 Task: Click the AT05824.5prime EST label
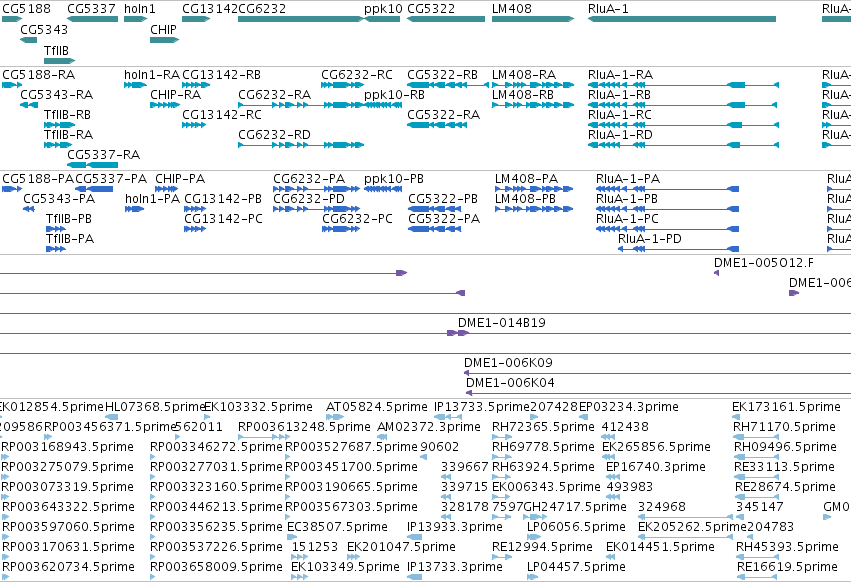coord(377,407)
